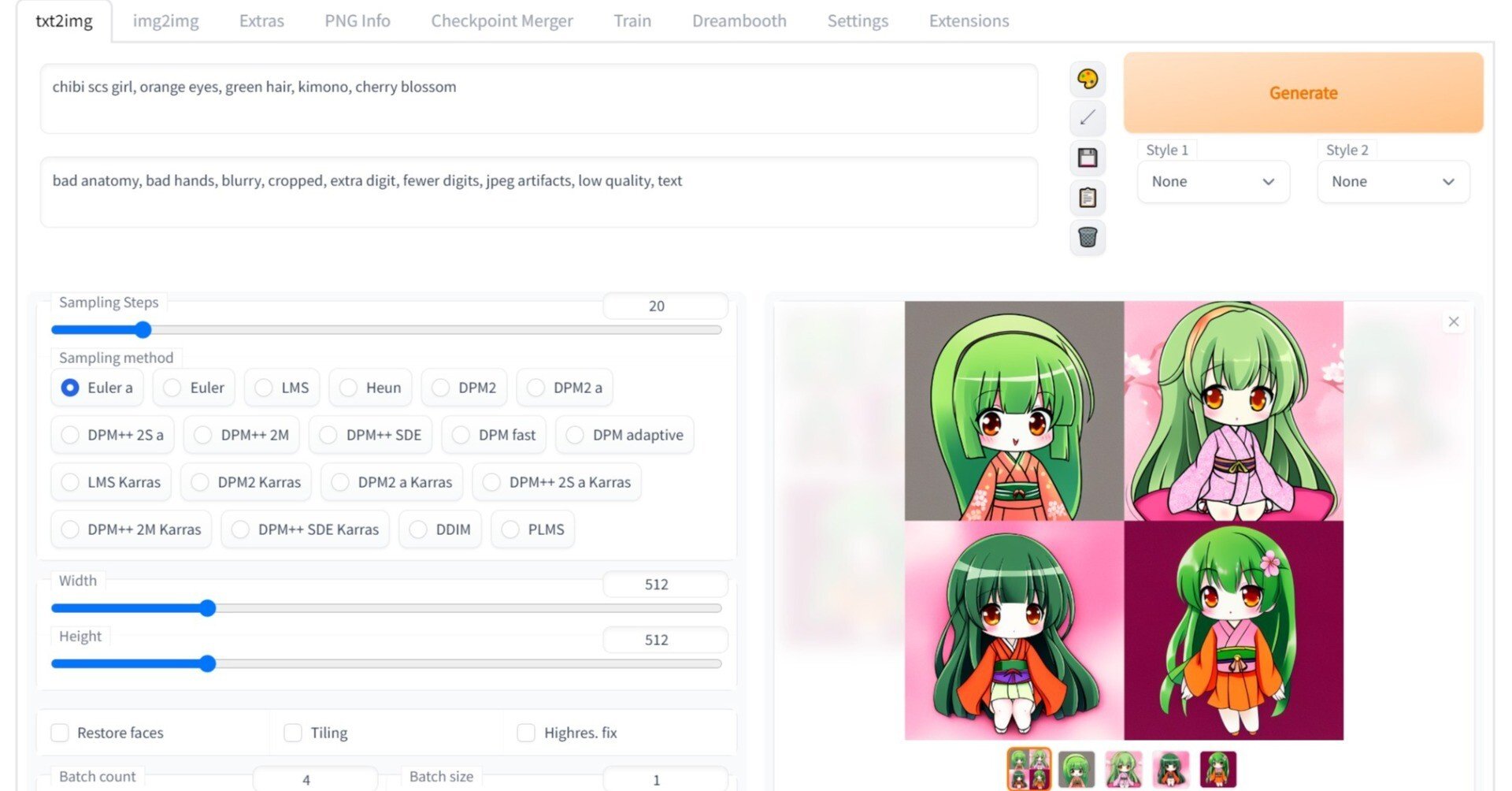Click the orange Generate button
Image resolution: width=1512 pixels, height=791 pixels.
pos(1303,93)
